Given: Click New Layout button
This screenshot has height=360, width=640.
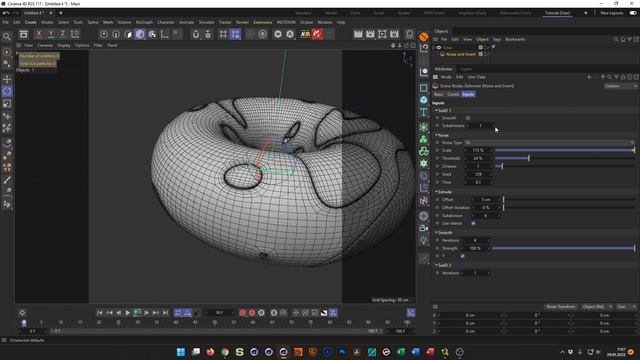Looking at the screenshot, I should [x=611, y=13].
